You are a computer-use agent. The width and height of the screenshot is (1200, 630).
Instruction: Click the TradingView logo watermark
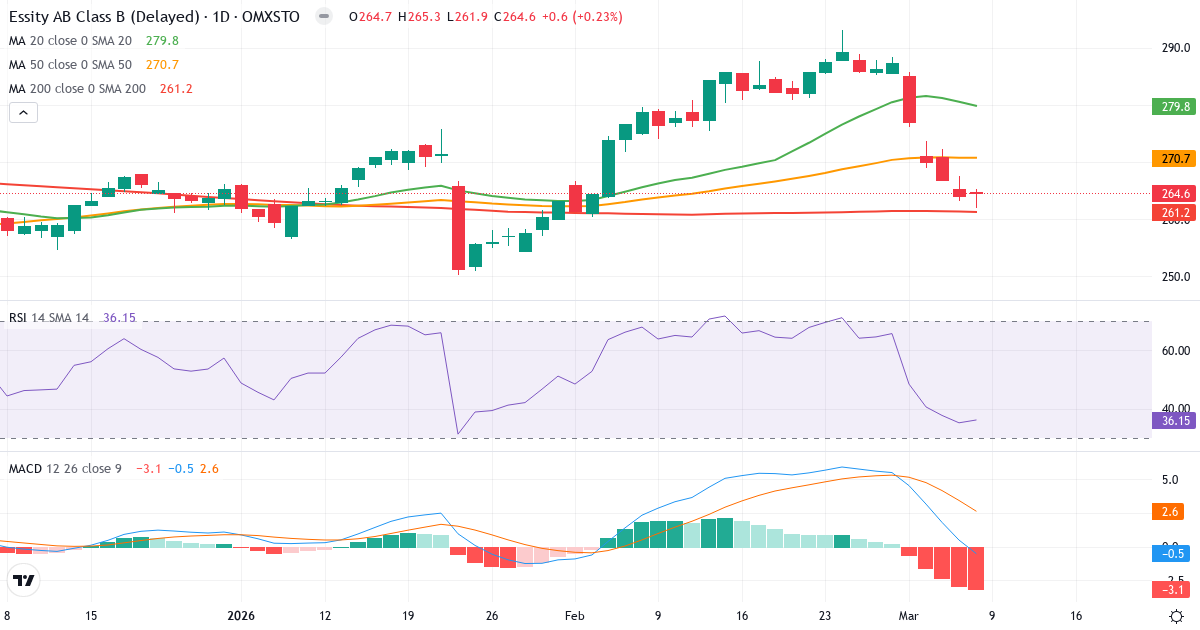[24, 581]
